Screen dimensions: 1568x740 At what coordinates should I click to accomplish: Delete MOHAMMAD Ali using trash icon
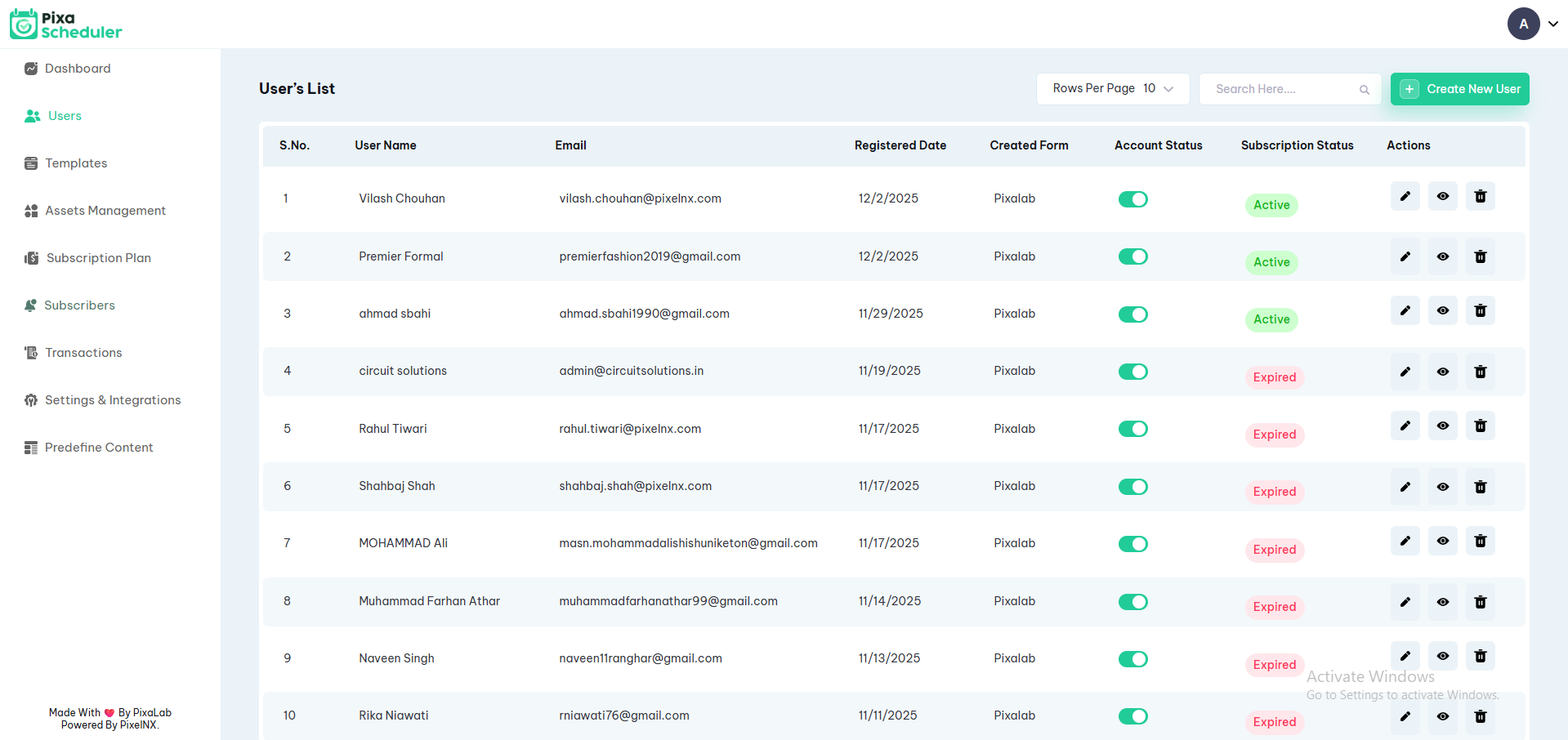(1480, 541)
